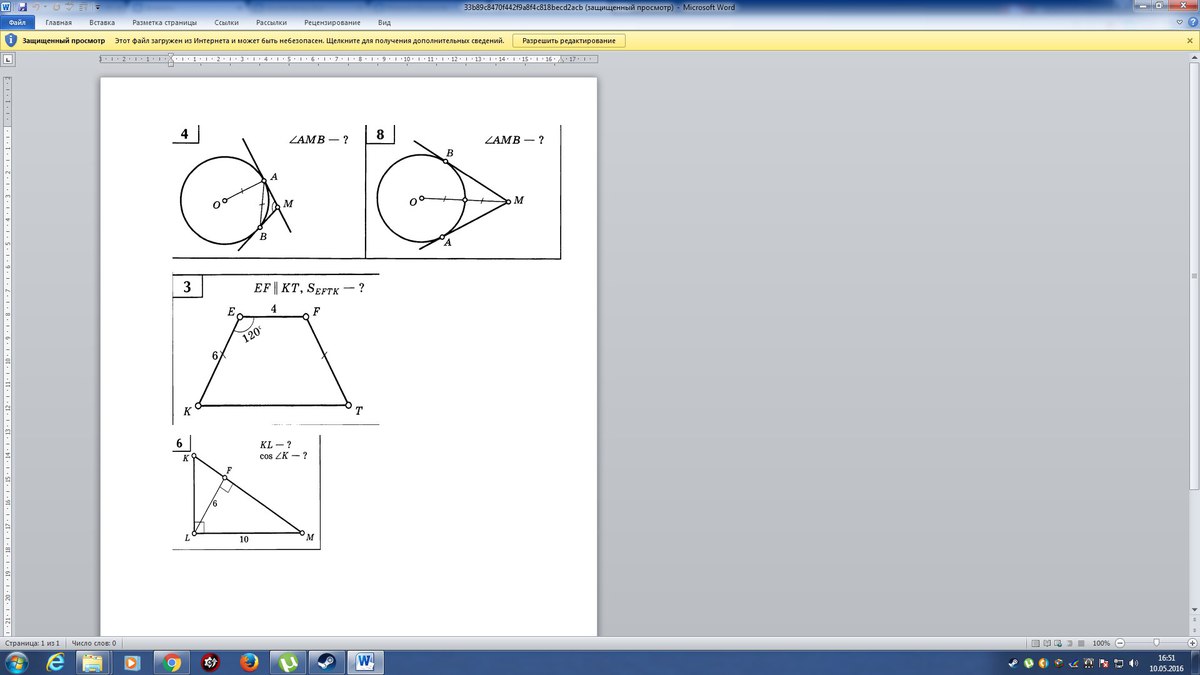Click the zoom slider handle
The width and height of the screenshot is (1200, 675).
1156,643
